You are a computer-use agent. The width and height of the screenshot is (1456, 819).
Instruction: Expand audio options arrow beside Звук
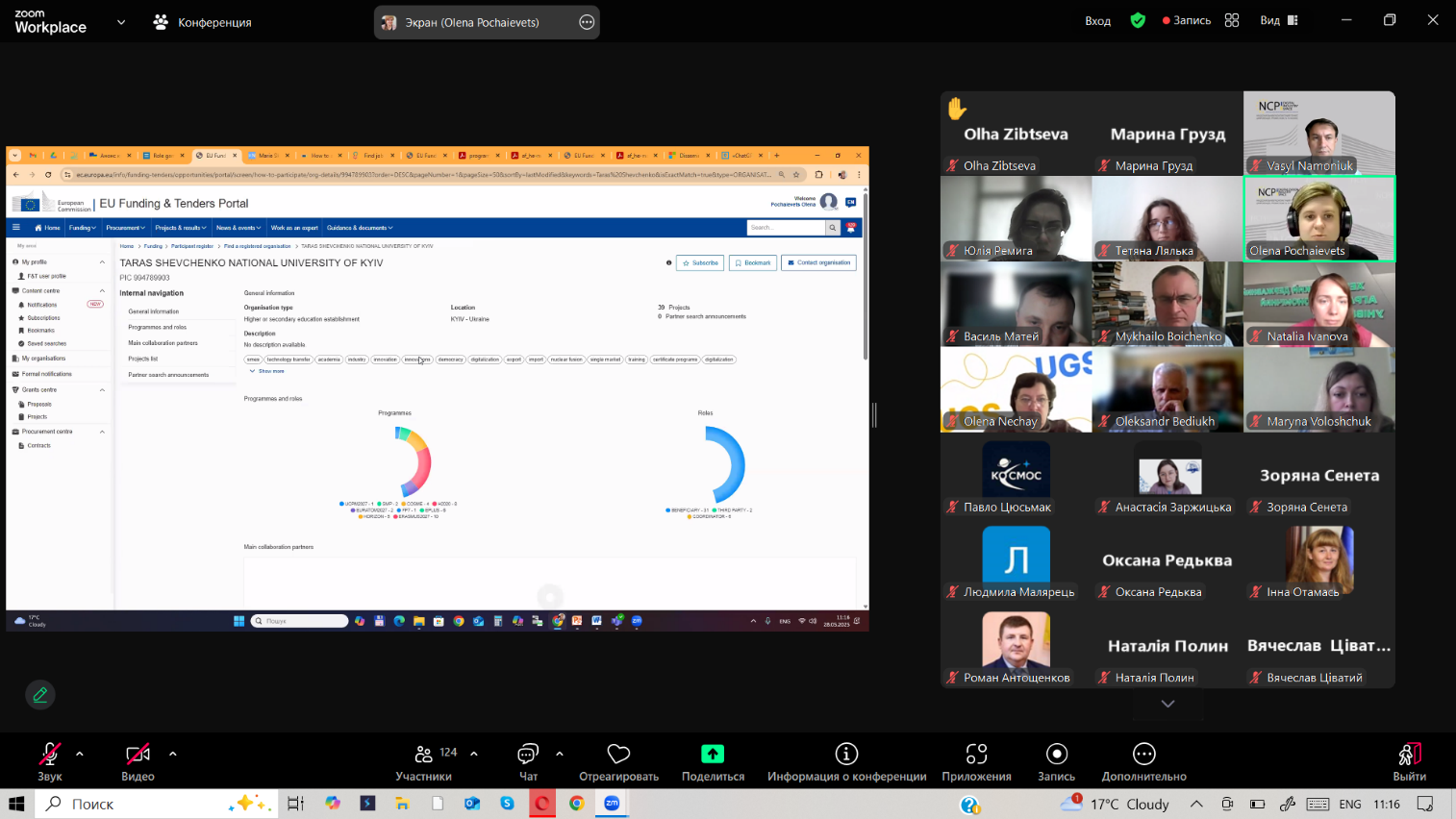[80, 754]
